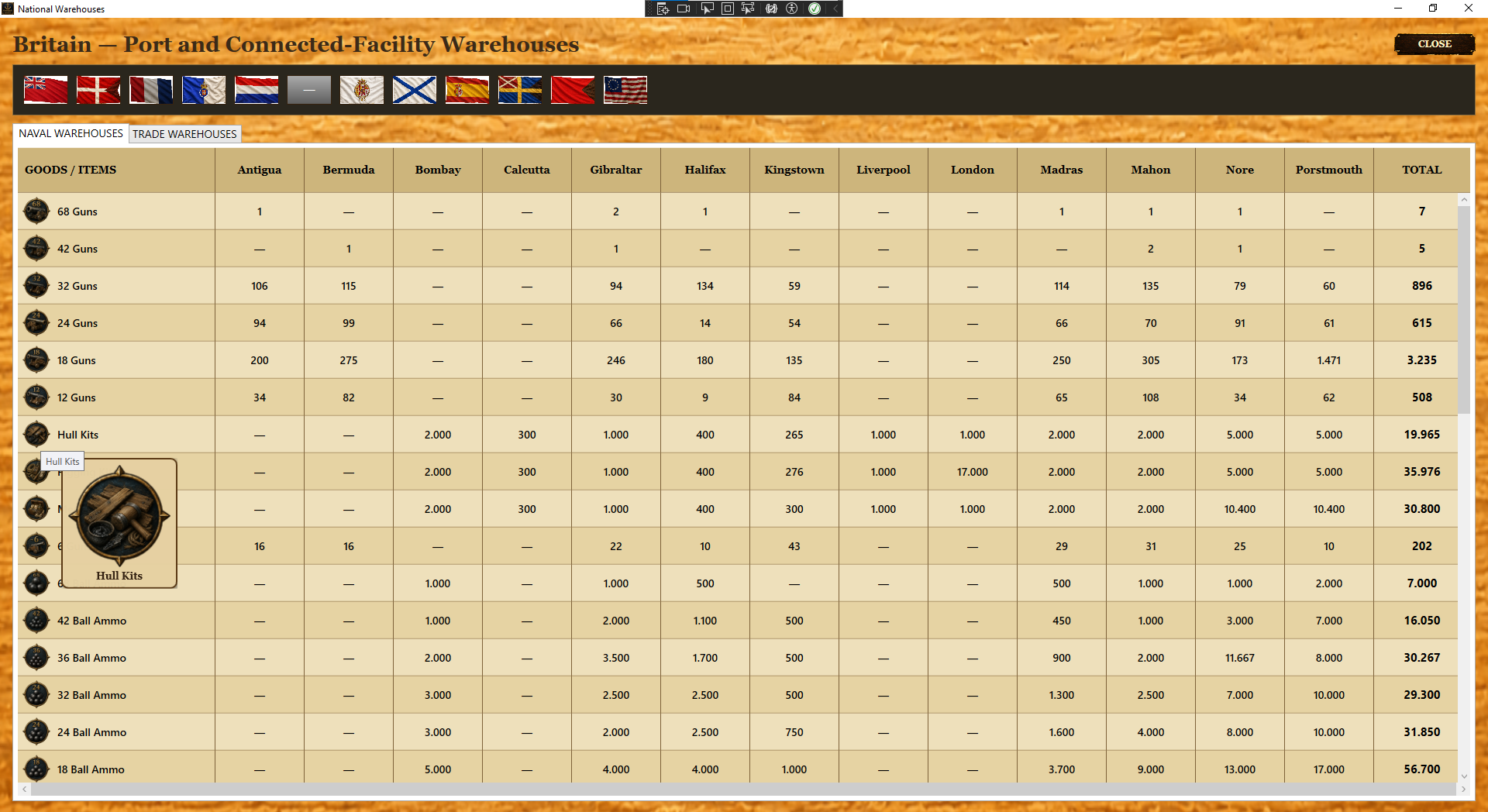Click horizontal scrollbar left arrow
Screen dimensions: 1488x812
point(25,789)
